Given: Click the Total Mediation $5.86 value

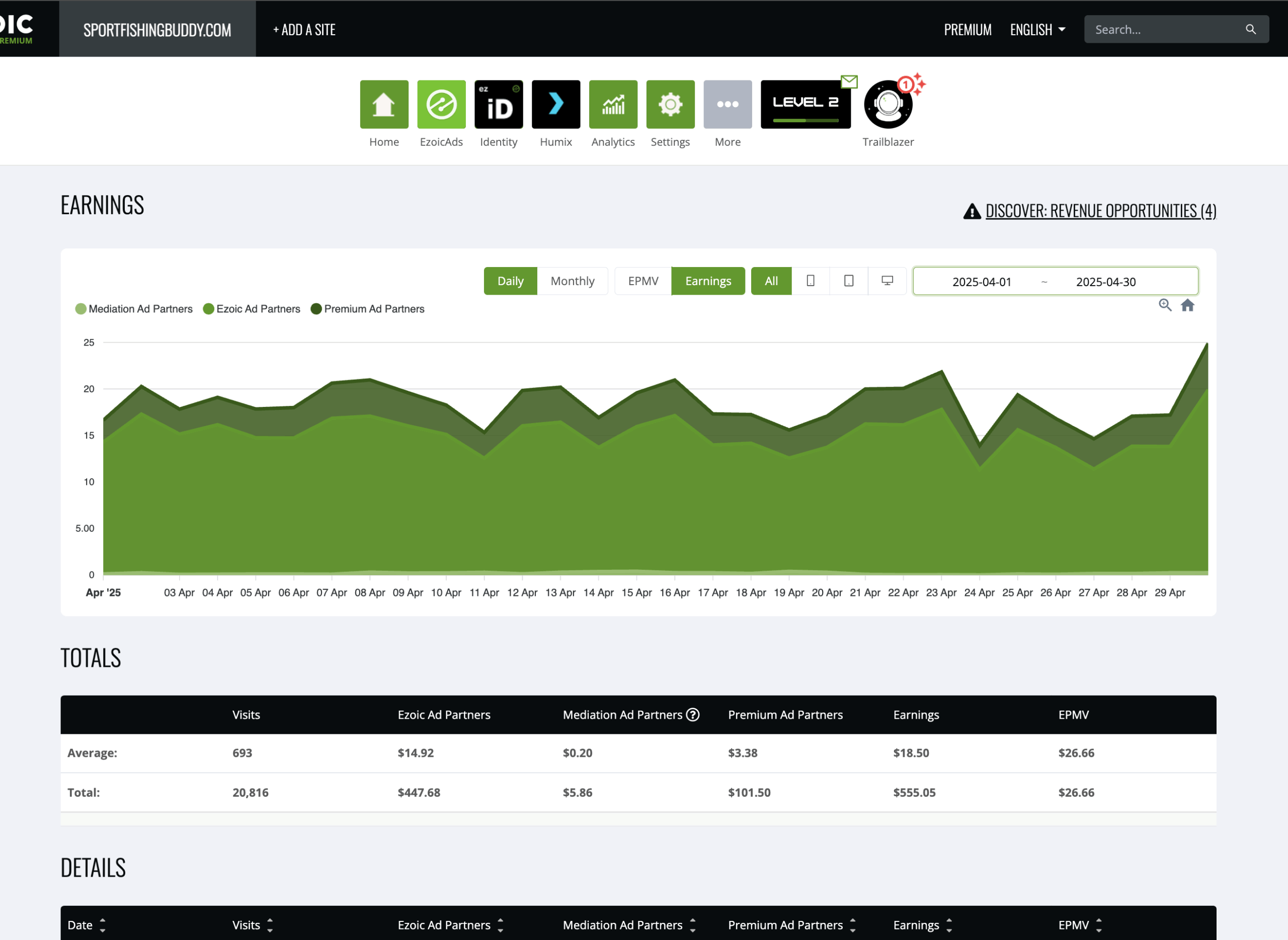Looking at the screenshot, I should pos(578,793).
